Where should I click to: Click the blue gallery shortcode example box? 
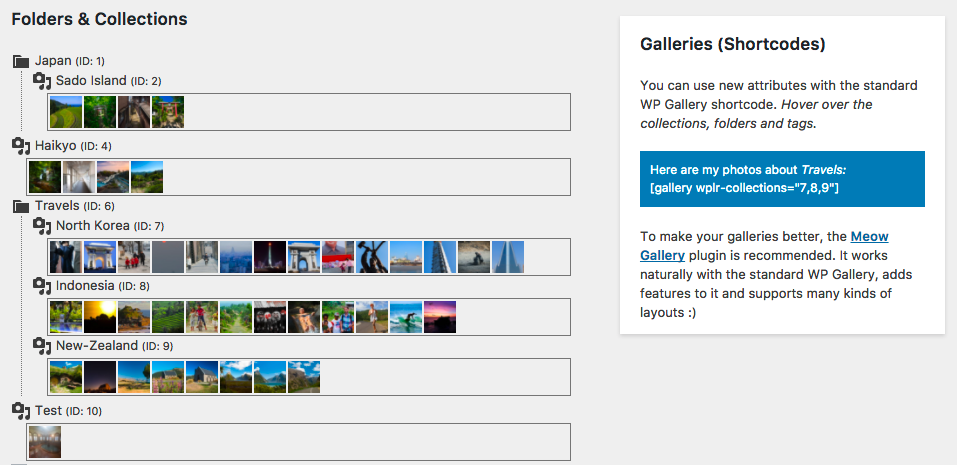click(782, 179)
